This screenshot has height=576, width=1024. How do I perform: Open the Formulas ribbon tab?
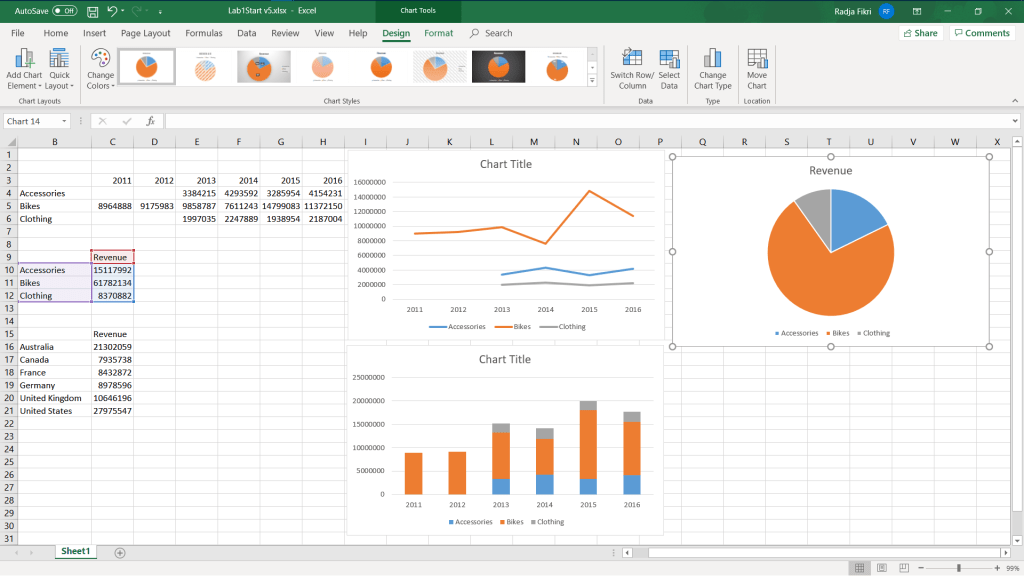coord(204,33)
